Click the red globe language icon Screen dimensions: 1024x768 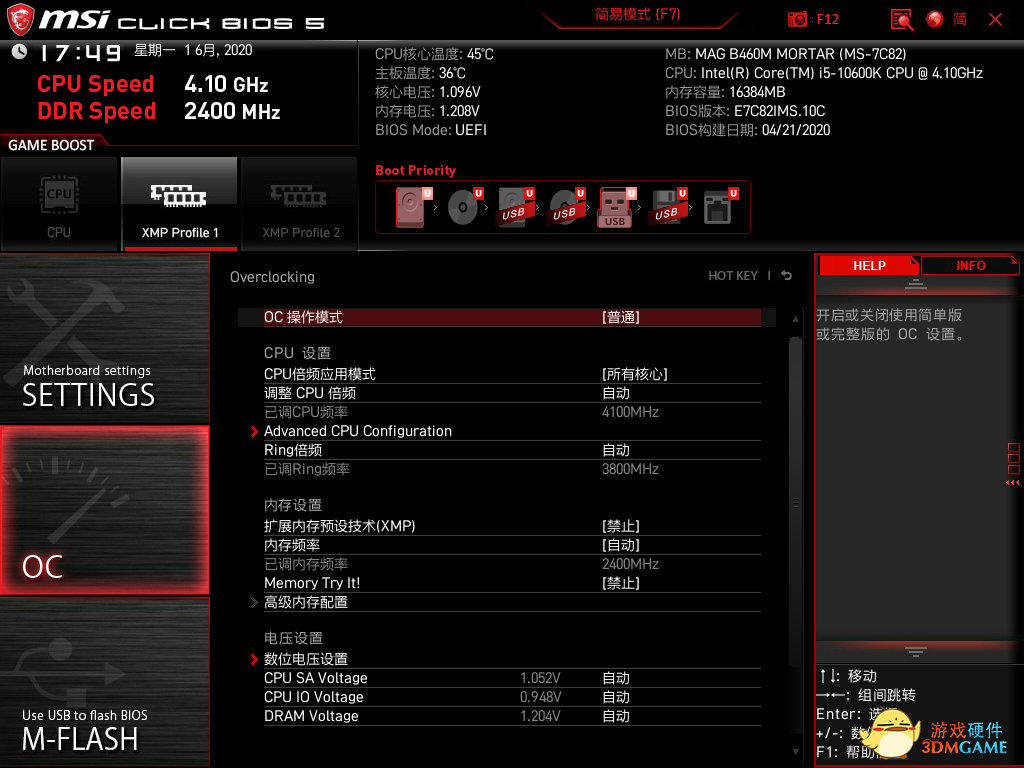935,20
